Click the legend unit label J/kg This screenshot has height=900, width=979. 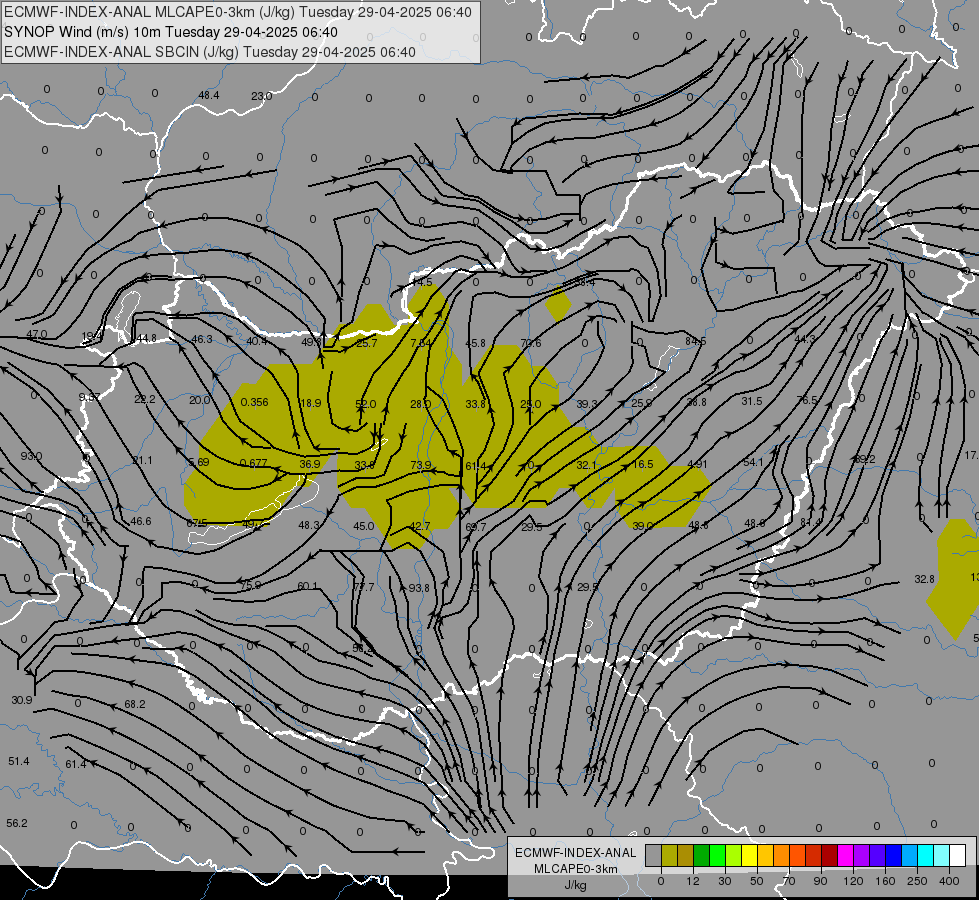tap(575, 885)
